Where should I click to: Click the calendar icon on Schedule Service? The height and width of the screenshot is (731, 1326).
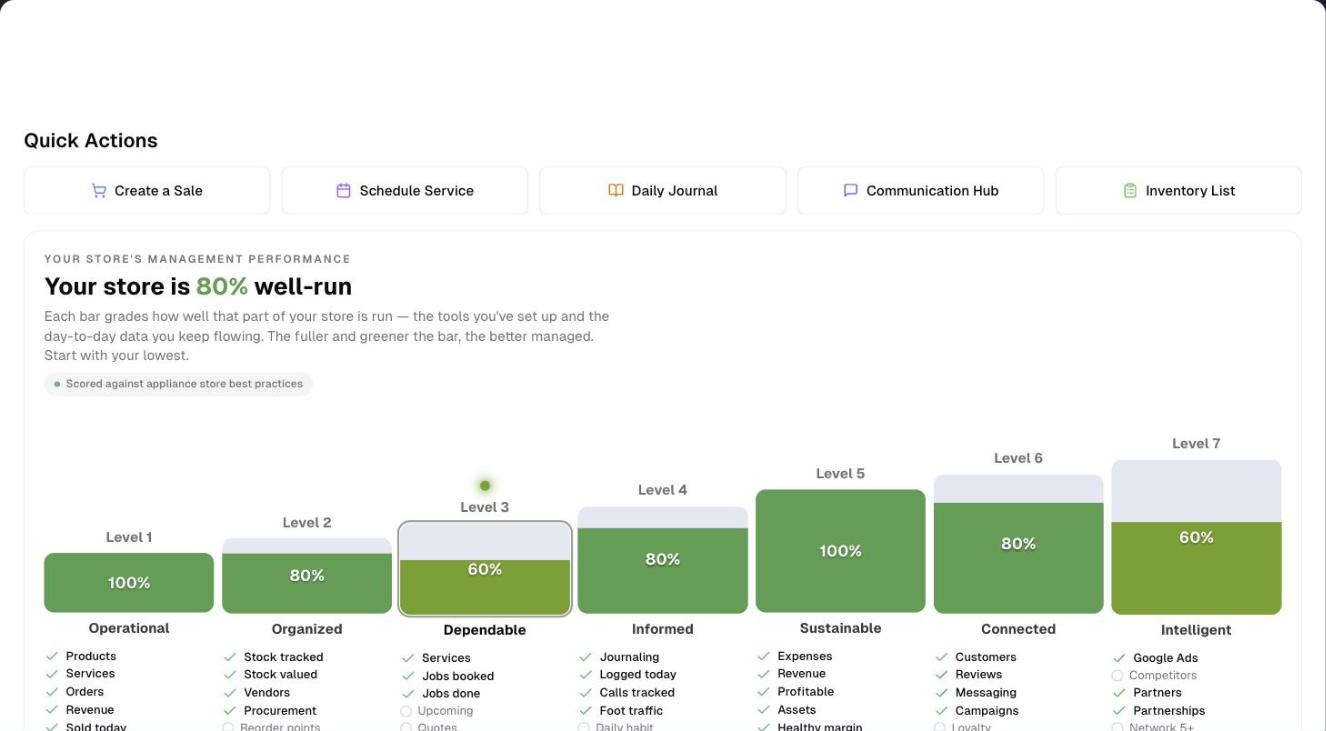coord(343,191)
